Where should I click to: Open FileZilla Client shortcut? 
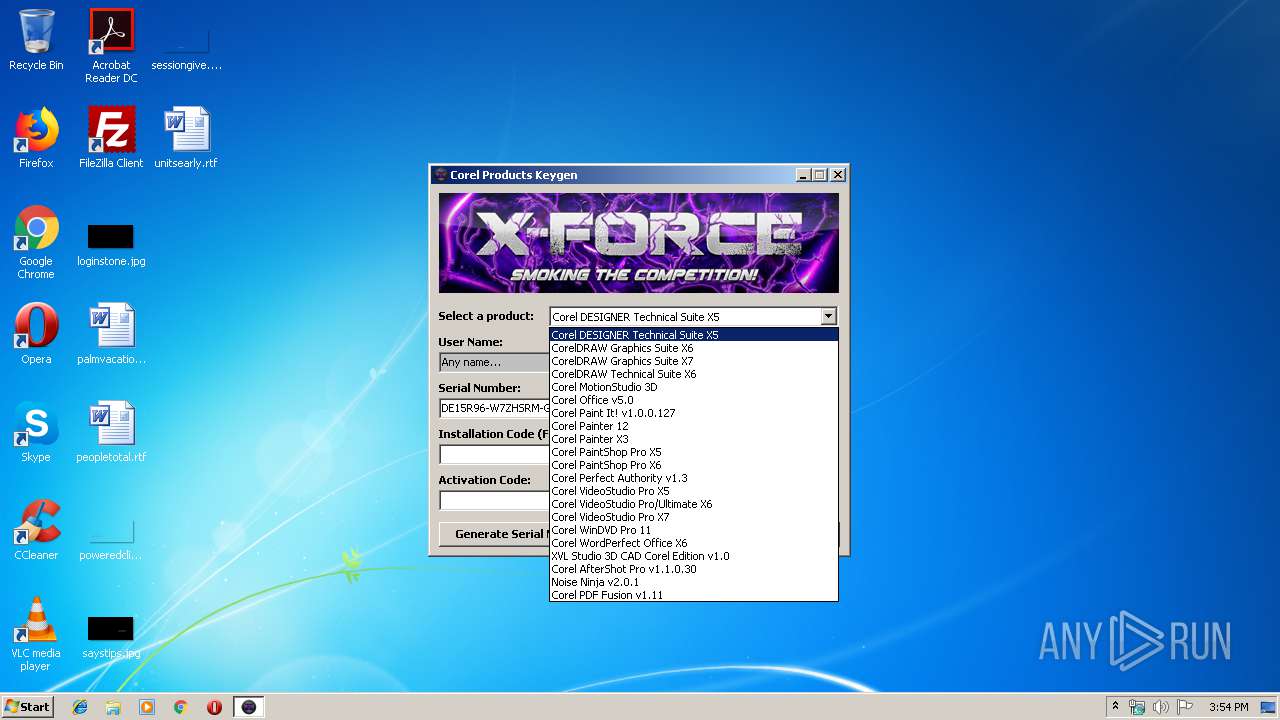pos(111,138)
